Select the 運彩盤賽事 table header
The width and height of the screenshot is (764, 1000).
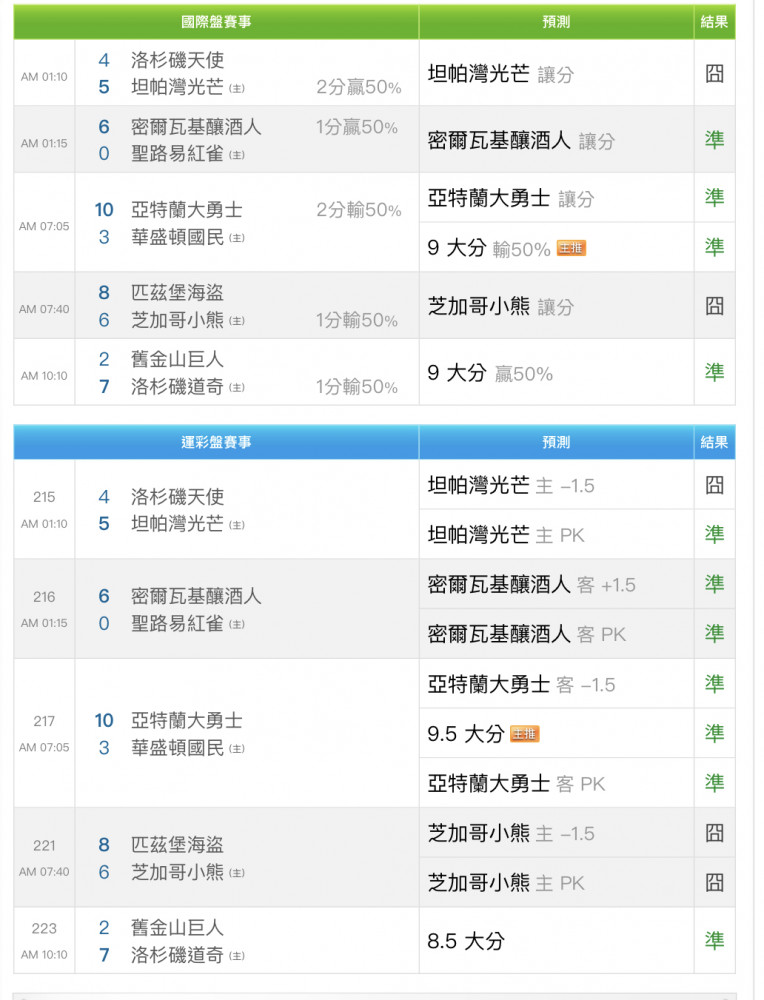pyautogui.click(x=216, y=442)
